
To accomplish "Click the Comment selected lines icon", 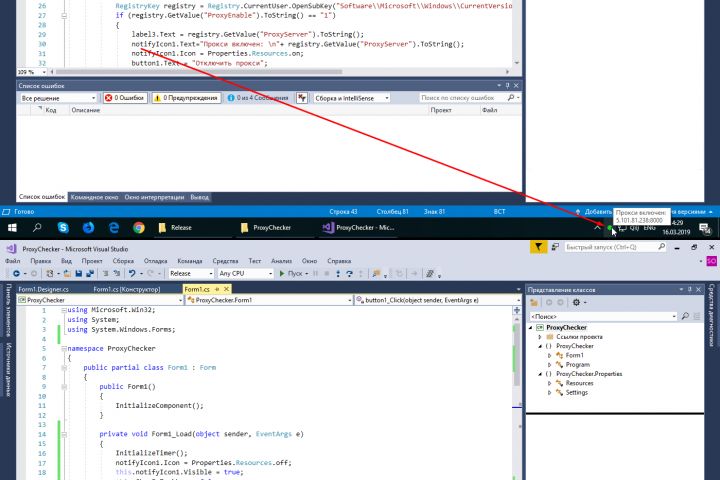I will [105, 273].
